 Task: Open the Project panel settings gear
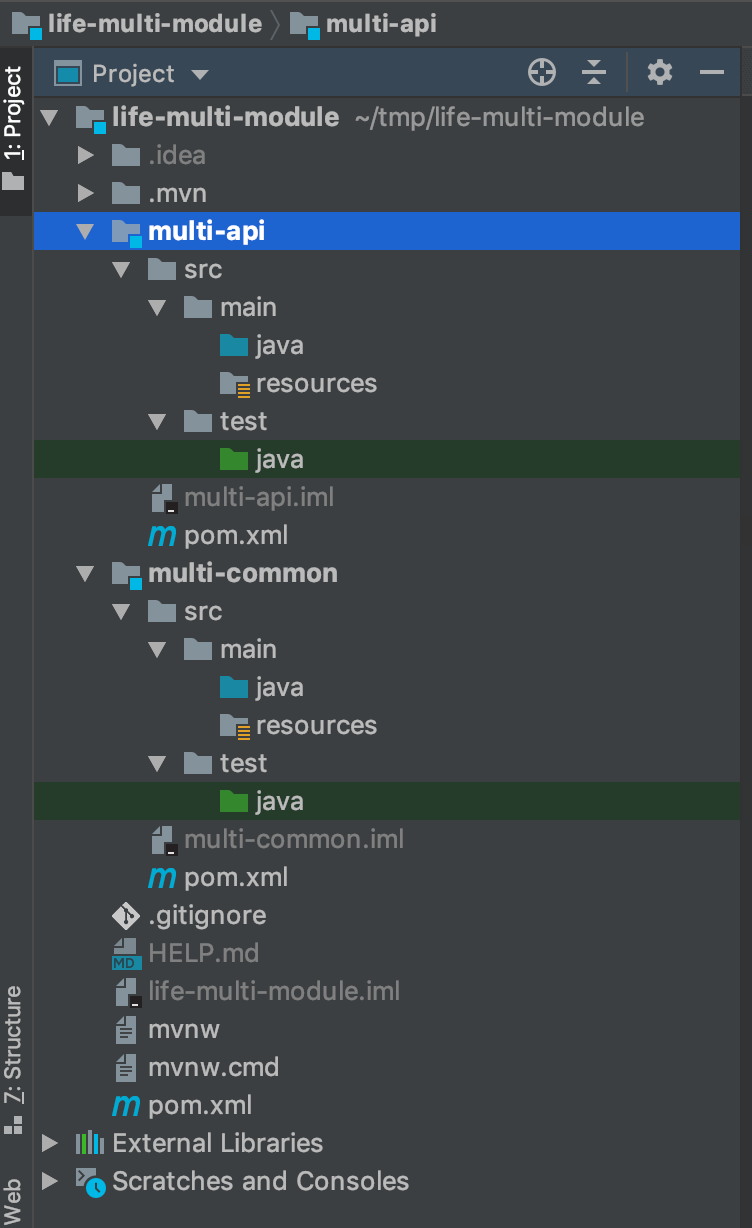[x=660, y=73]
